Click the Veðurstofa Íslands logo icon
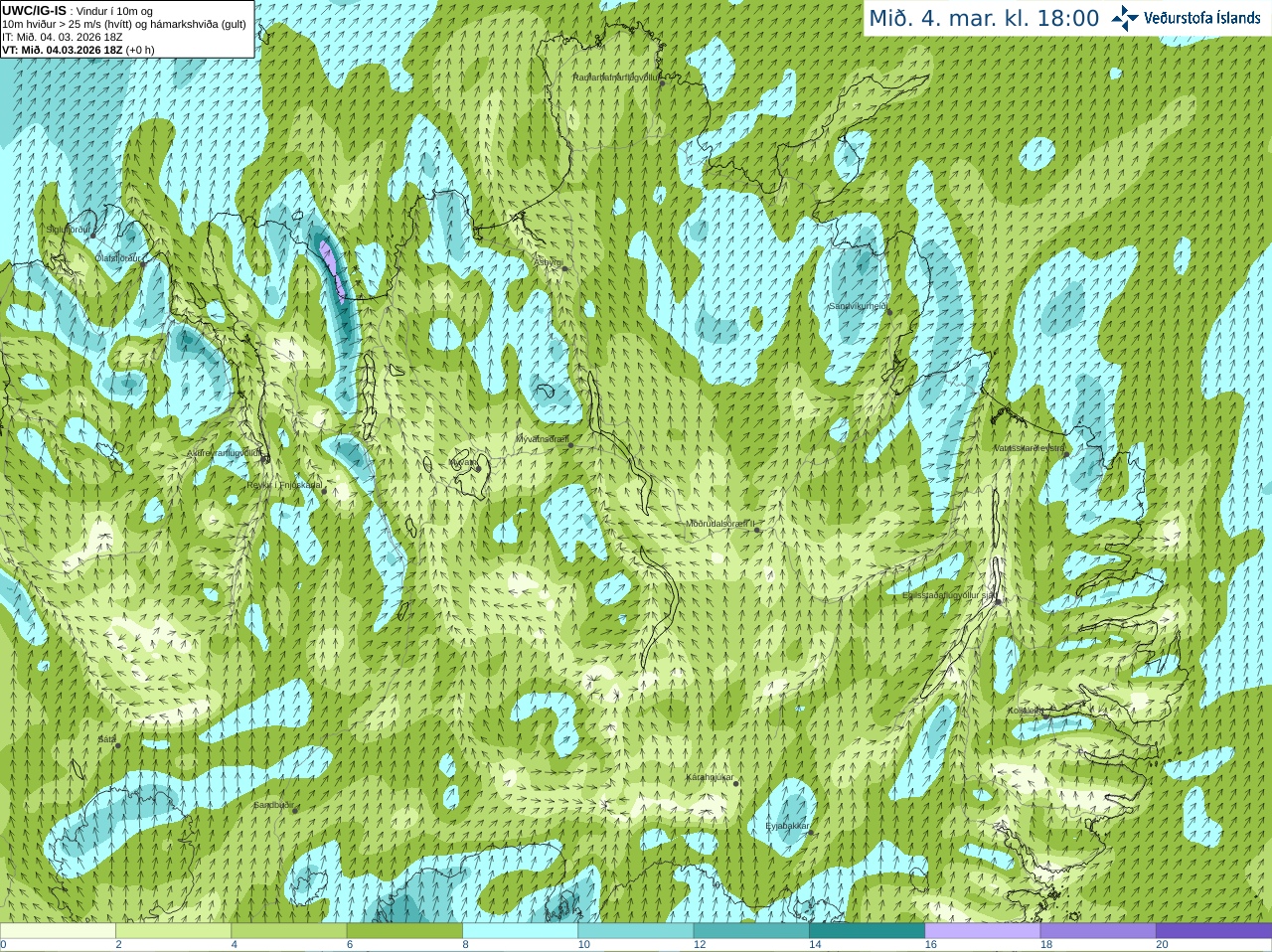The image size is (1272, 952). pyautogui.click(x=1125, y=18)
